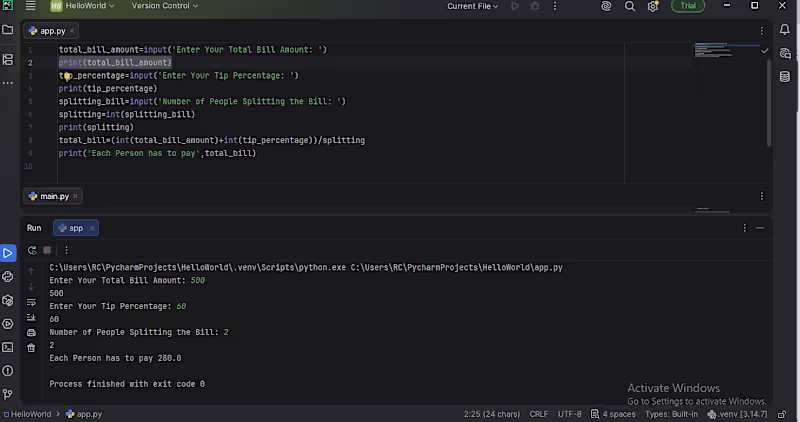This screenshot has height=422, width=800.
Task: Close the app.py editor tab
Action: [x=72, y=31]
